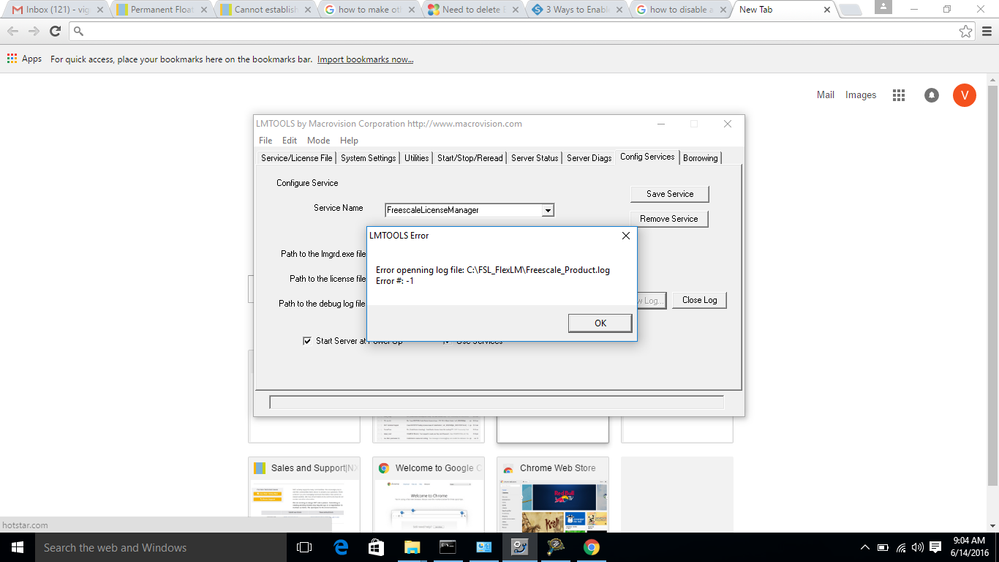Launch Microsoft Edge from the taskbar

coord(341,547)
